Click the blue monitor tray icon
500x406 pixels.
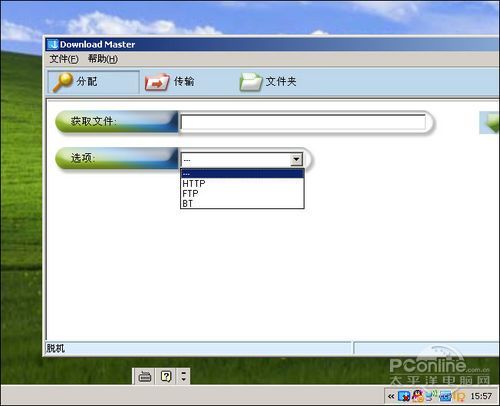[446, 396]
